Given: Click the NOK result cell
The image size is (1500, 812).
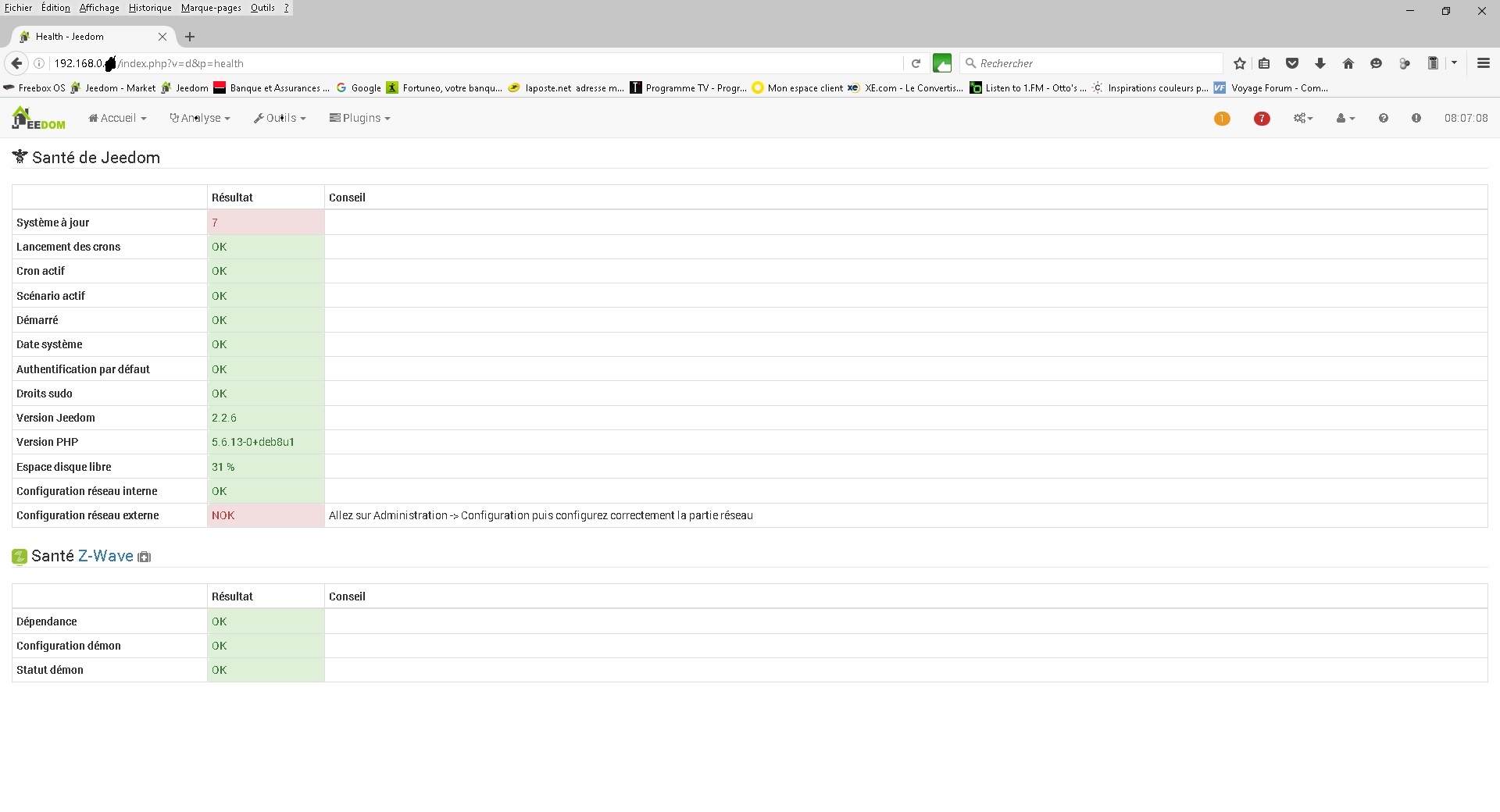Looking at the screenshot, I should tap(266, 515).
